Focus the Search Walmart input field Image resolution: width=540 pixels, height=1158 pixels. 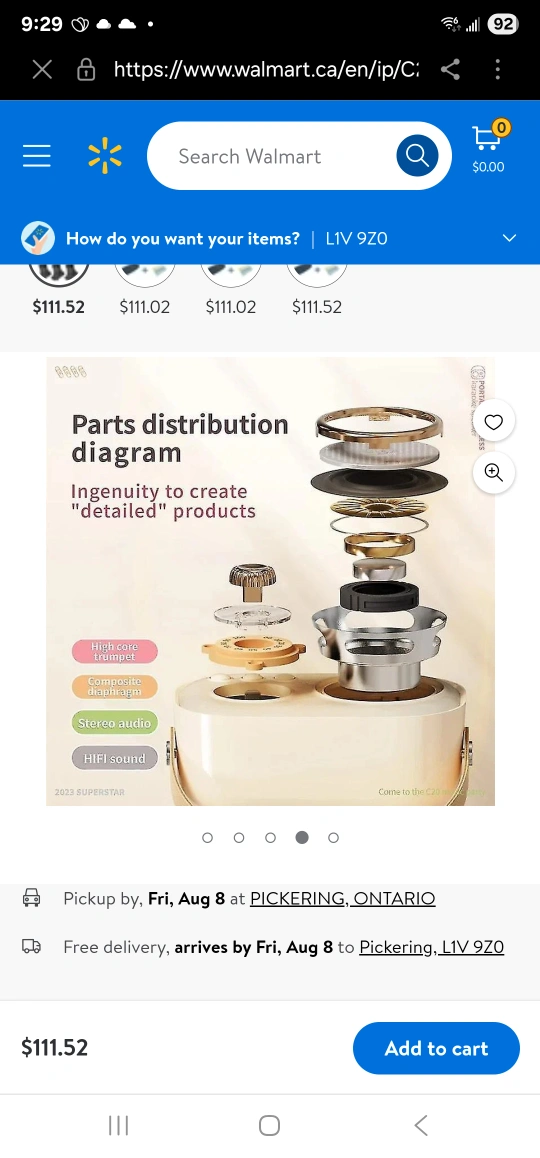(281, 156)
